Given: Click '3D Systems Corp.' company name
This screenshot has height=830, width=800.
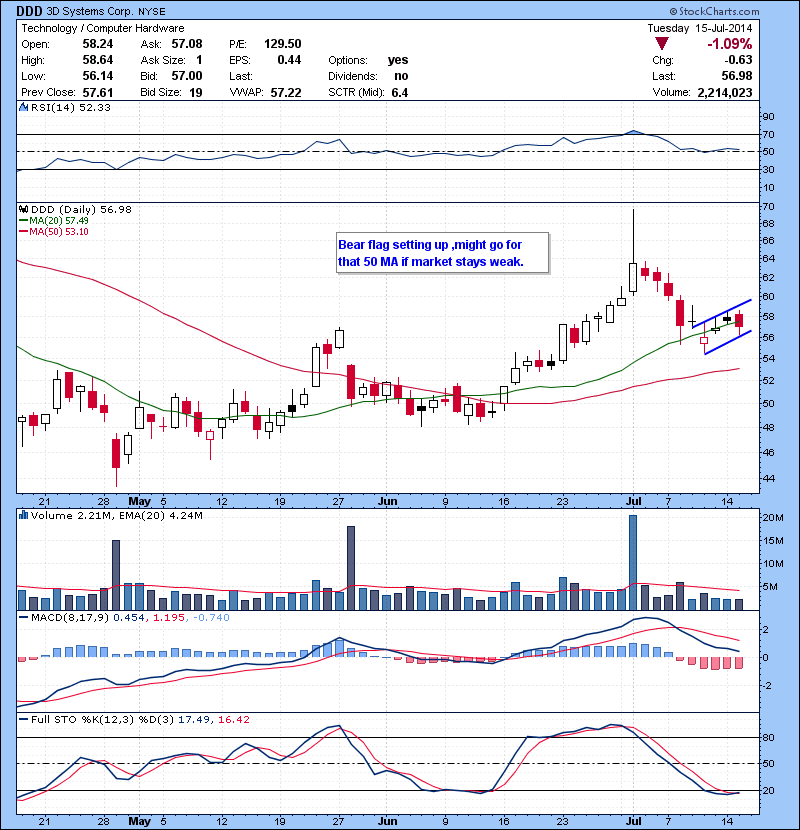Looking at the screenshot, I should (90, 12).
